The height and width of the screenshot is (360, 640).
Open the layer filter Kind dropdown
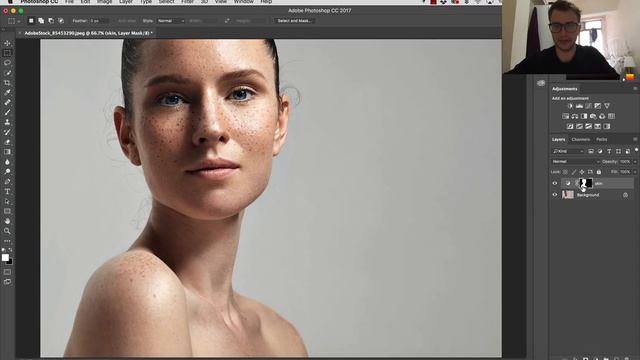click(x=568, y=151)
